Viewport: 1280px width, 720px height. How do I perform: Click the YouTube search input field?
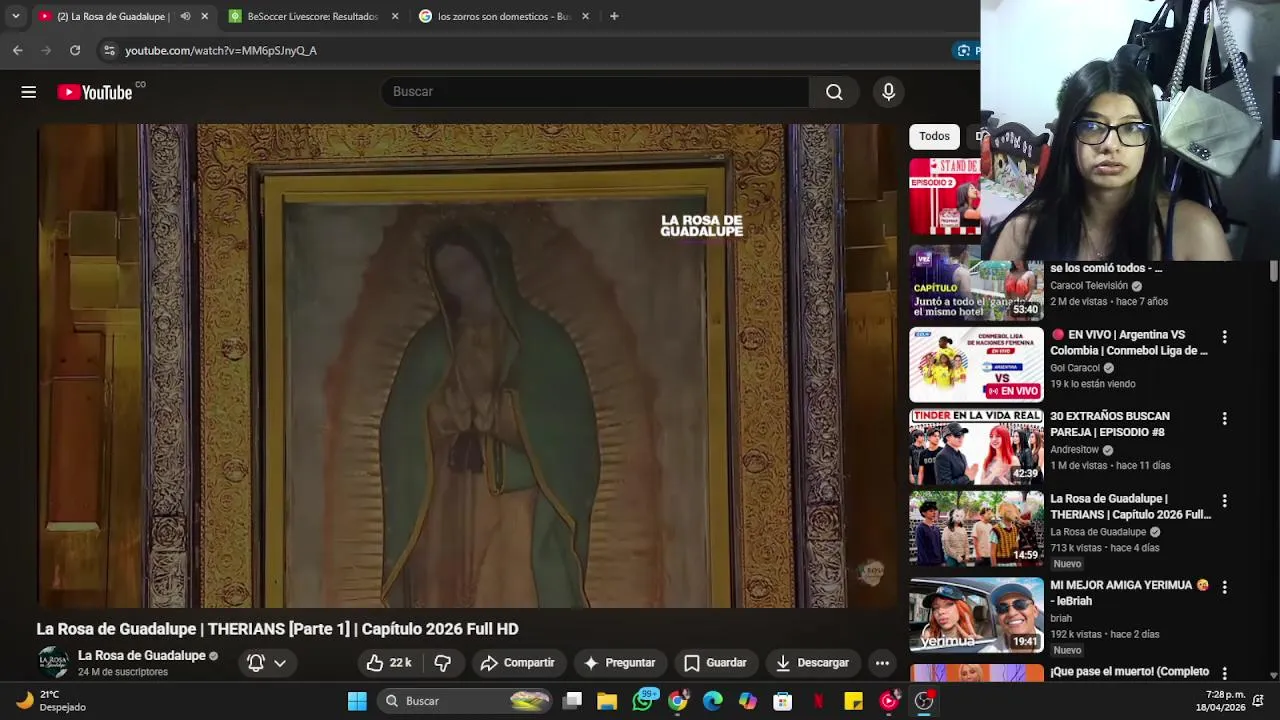point(594,92)
